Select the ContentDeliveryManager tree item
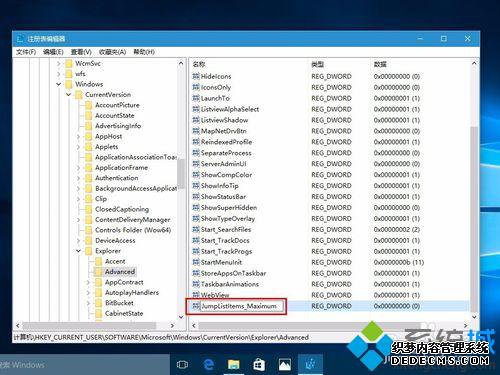 tap(133, 220)
